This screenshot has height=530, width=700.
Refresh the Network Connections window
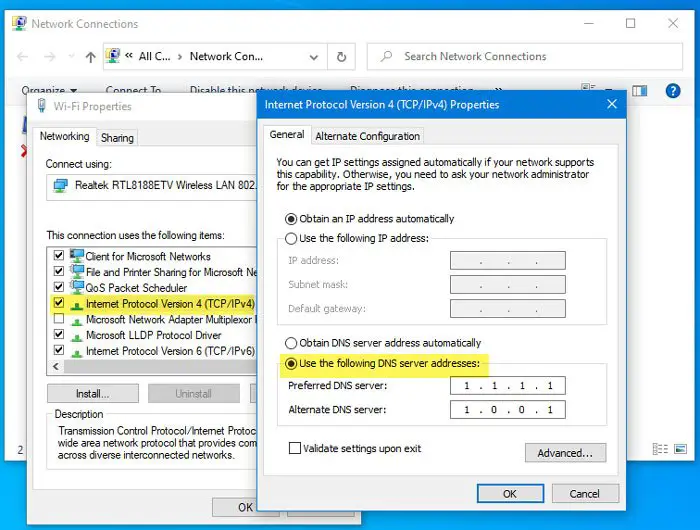(x=341, y=57)
